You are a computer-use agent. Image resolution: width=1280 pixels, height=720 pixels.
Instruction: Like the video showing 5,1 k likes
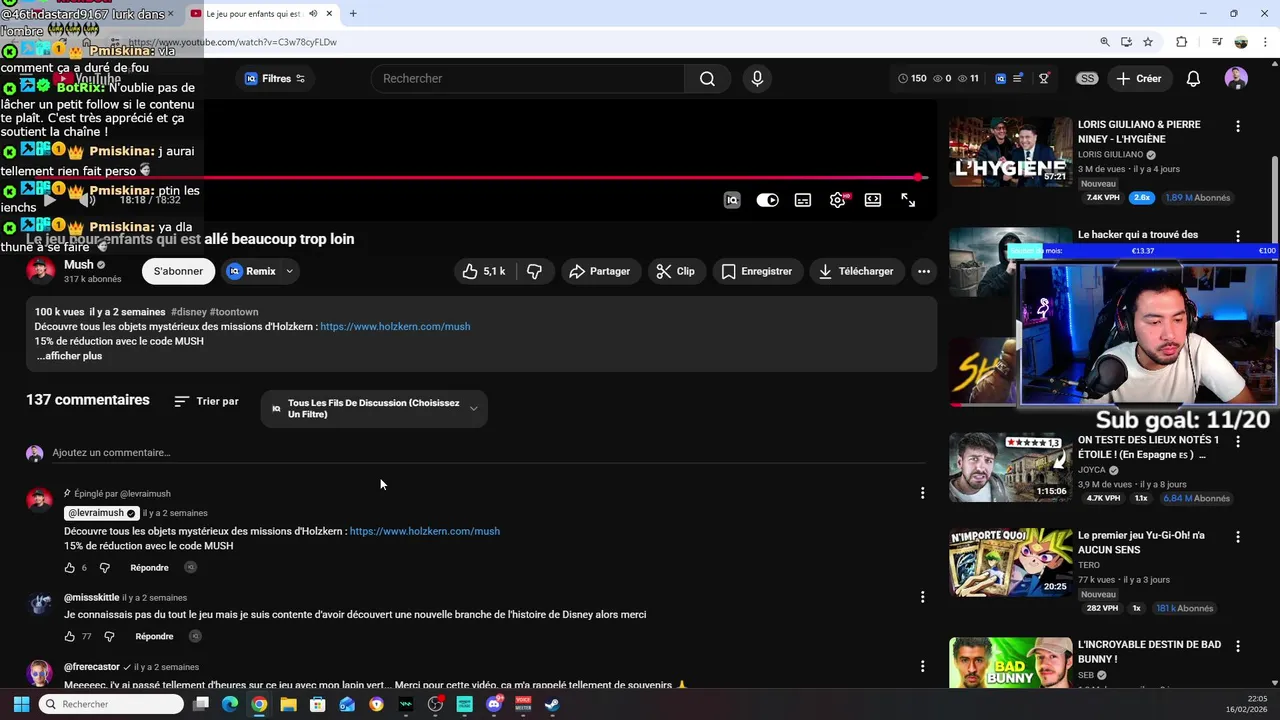pyautogui.click(x=484, y=271)
